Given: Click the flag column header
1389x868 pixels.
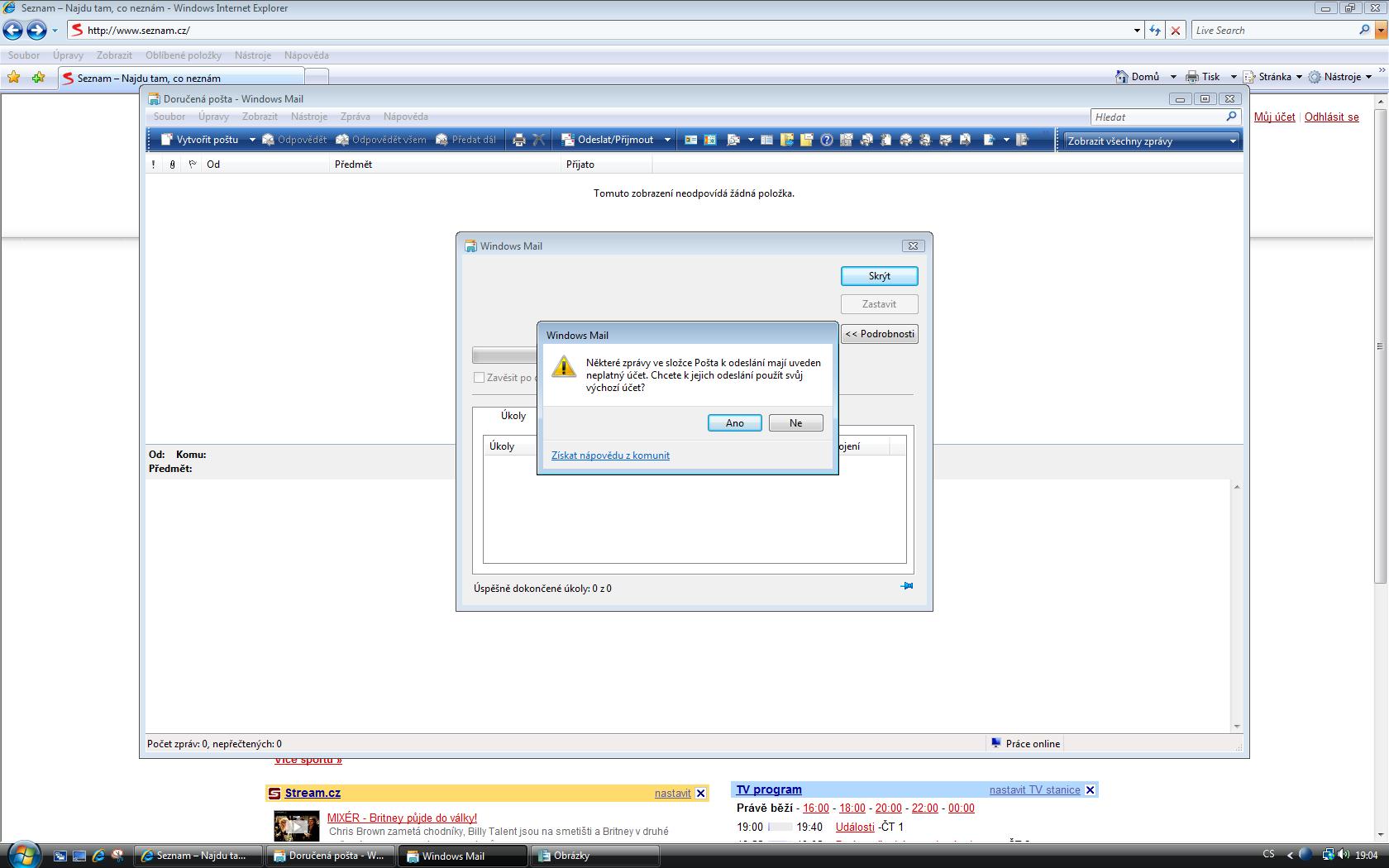Looking at the screenshot, I should [192, 165].
